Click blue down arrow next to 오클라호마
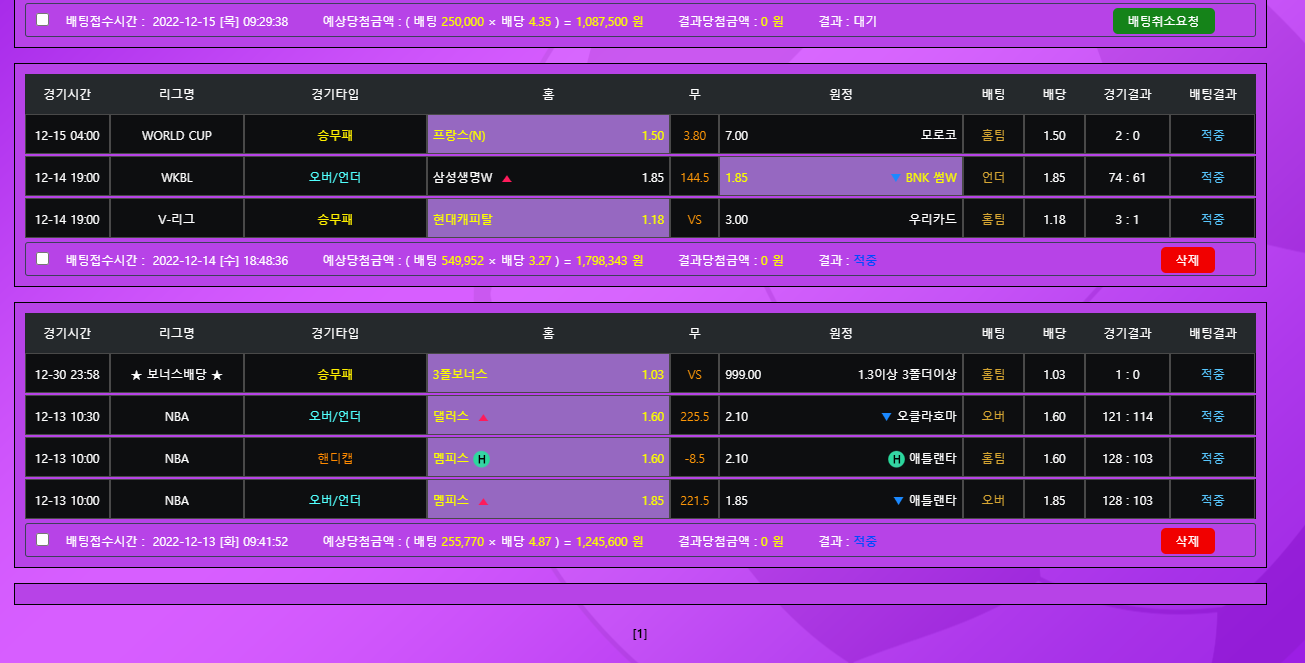 886,417
